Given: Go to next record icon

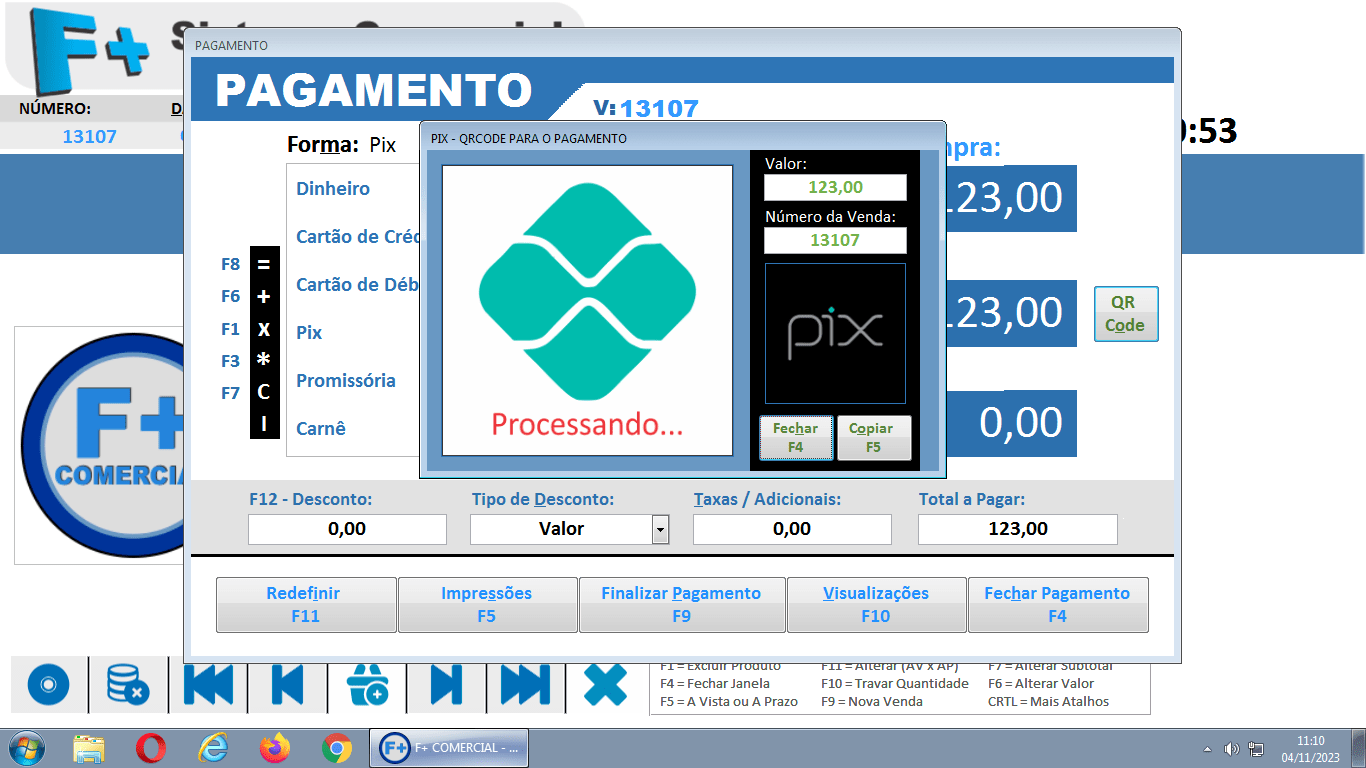Looking at the screenshot, I should coord(446,686).
